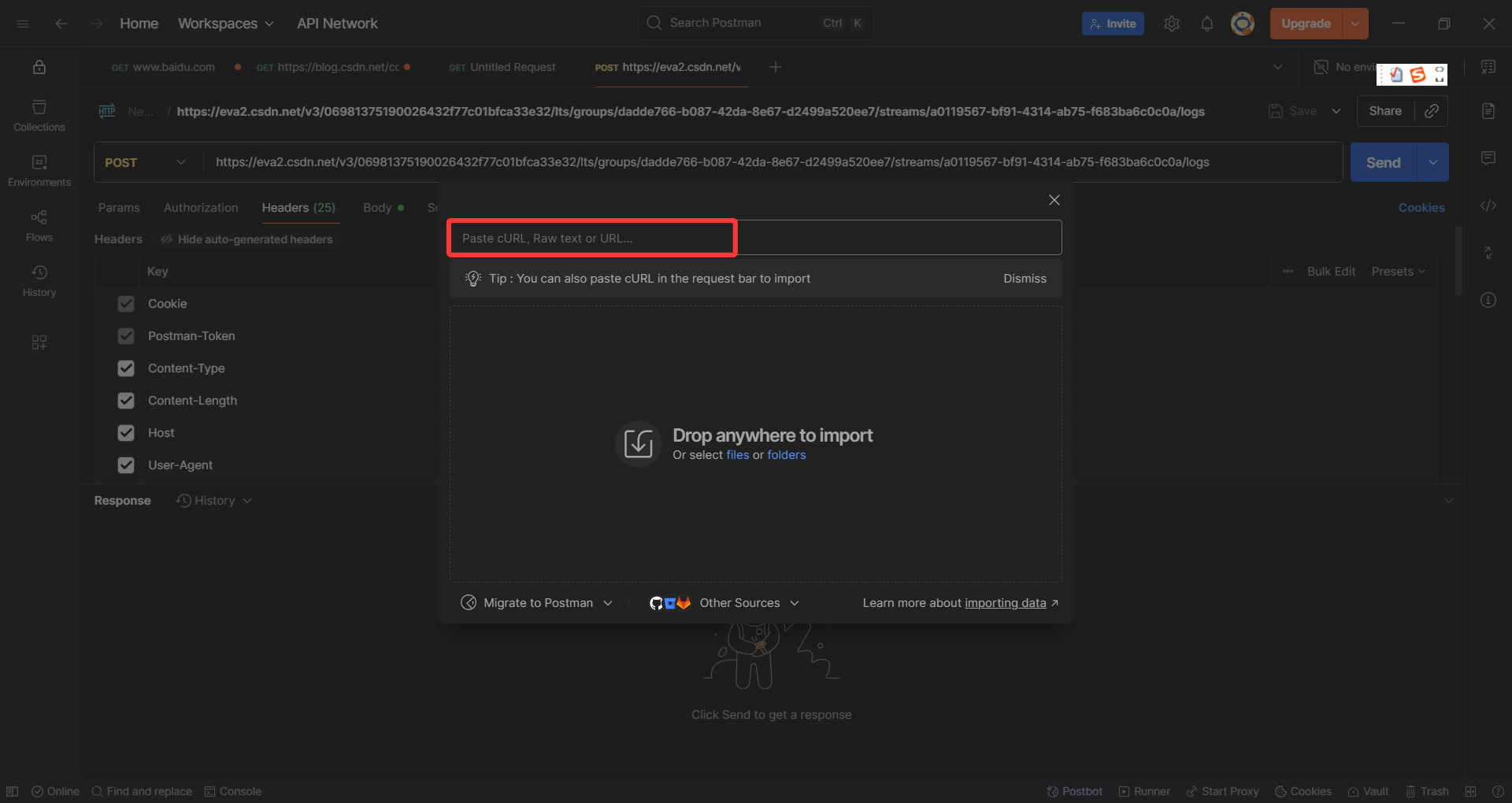Open the Presets dropdown
This screenshot has width=1512, height=803.
[1398, 272]
